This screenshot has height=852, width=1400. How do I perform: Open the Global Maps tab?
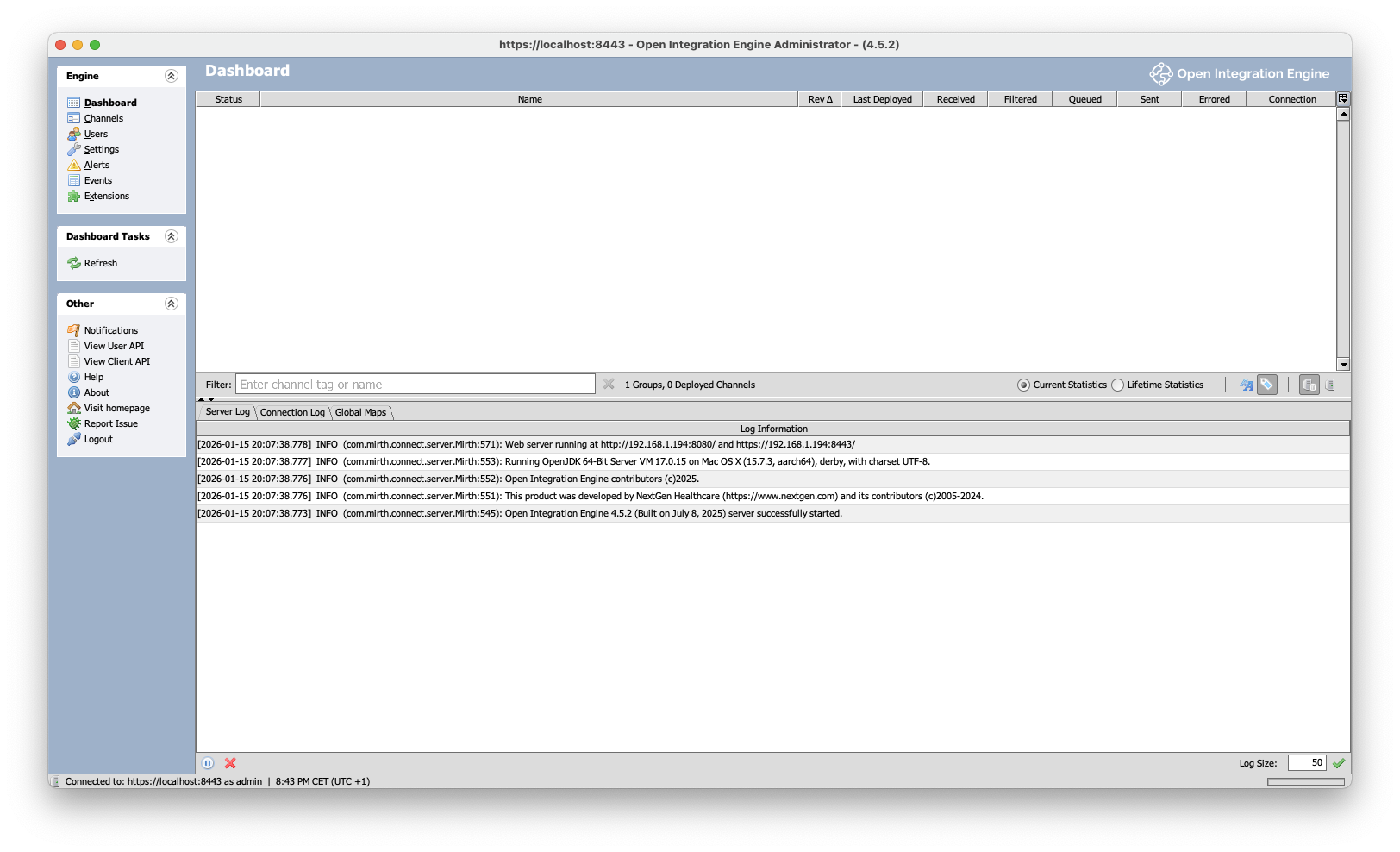click(362, 412)
